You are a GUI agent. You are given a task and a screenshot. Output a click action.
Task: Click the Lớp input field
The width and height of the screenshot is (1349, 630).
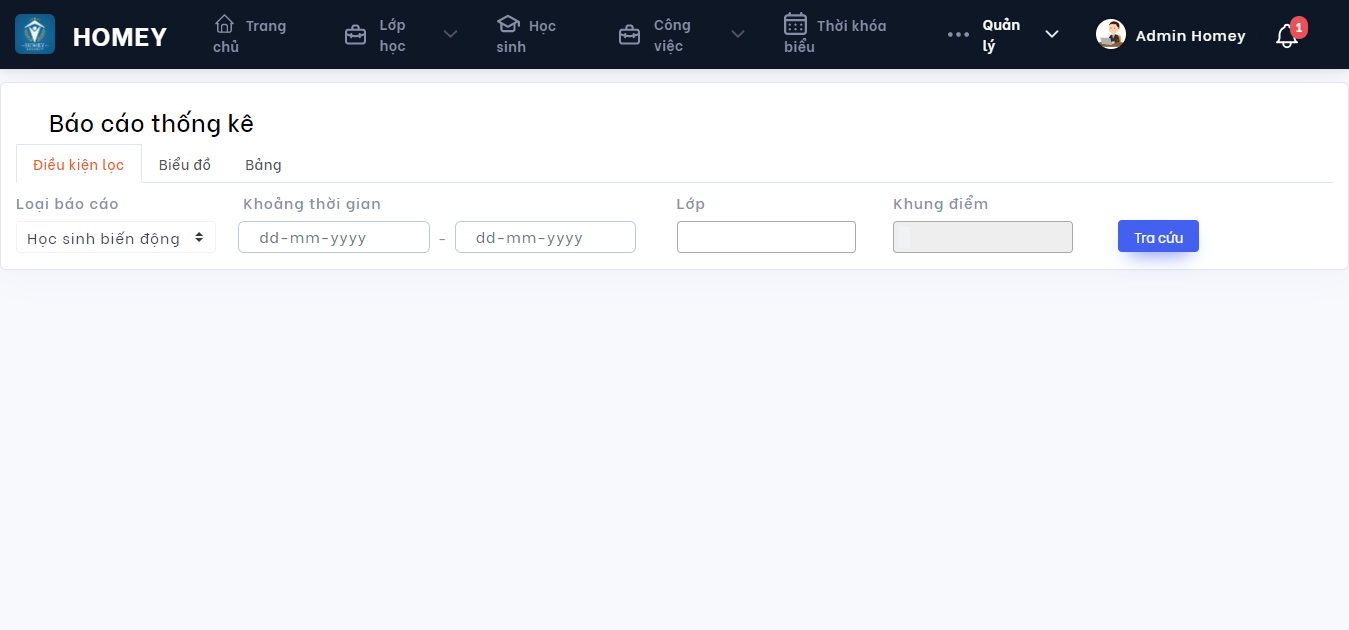click(x=766, y=238)
